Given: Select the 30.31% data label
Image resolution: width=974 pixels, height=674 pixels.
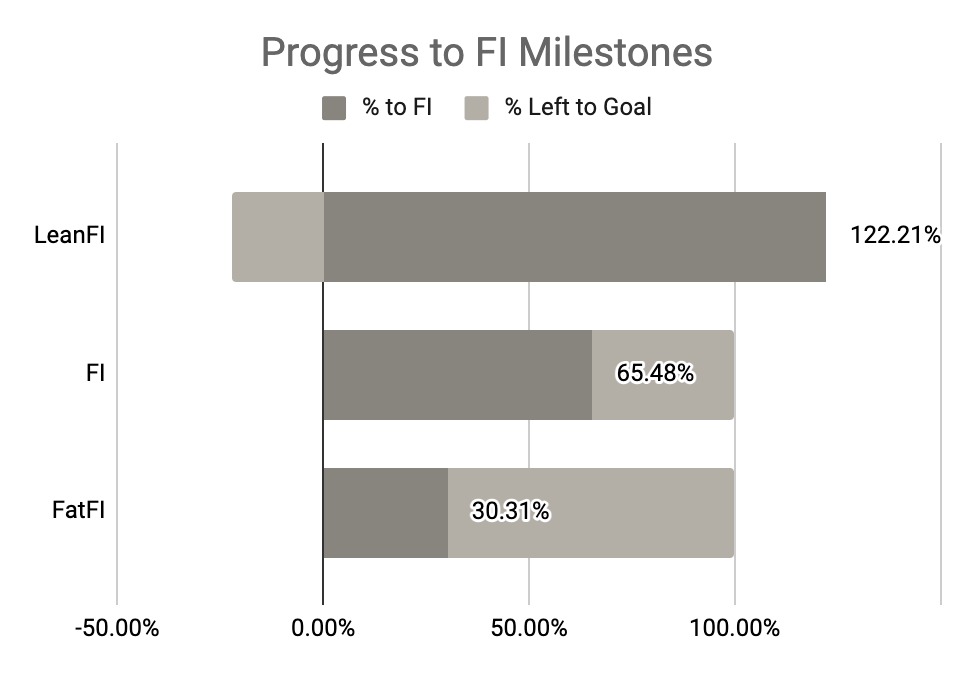Looking at the screenshot, I should 510,512.
